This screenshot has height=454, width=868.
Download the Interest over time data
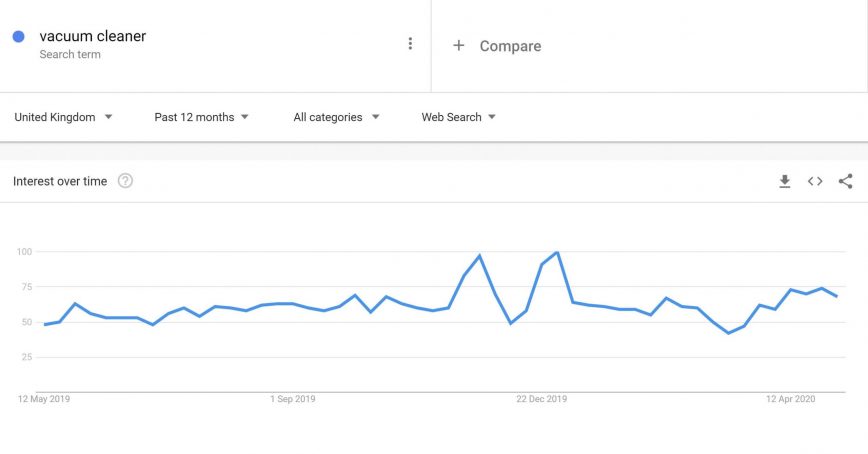pos(785,181)
